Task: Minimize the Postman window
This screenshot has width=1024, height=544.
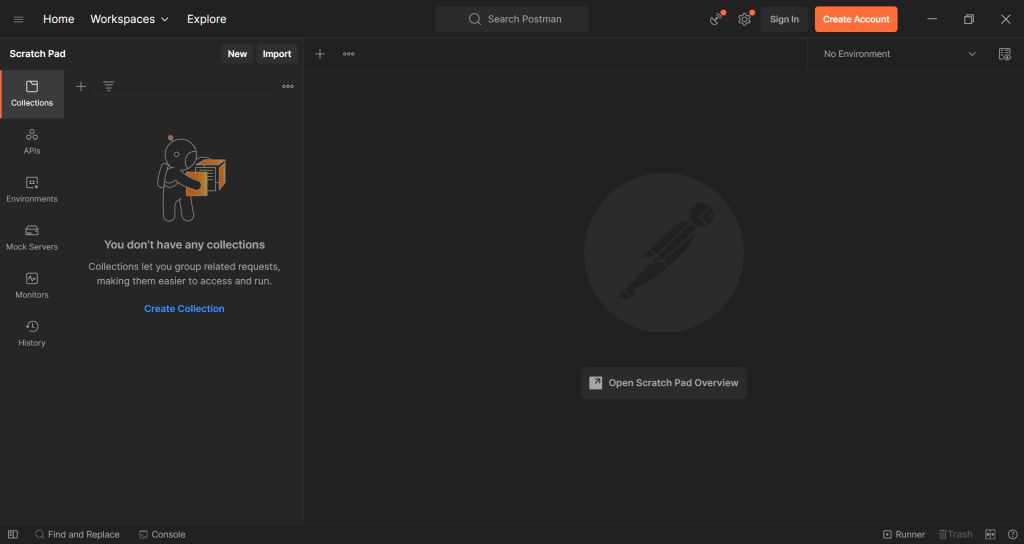Action: coord(932,19)
